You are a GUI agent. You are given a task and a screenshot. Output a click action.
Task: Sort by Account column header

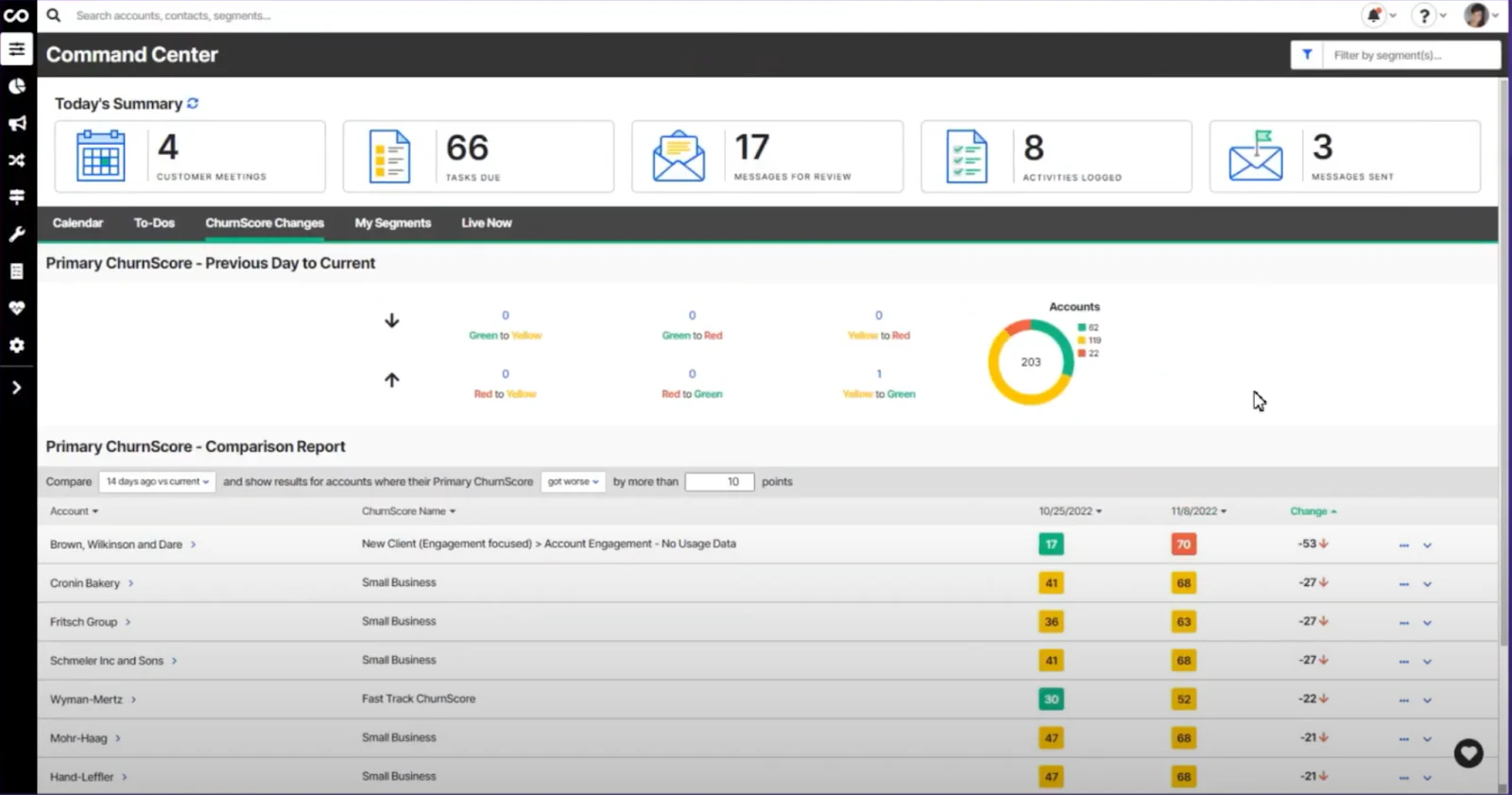74,511
